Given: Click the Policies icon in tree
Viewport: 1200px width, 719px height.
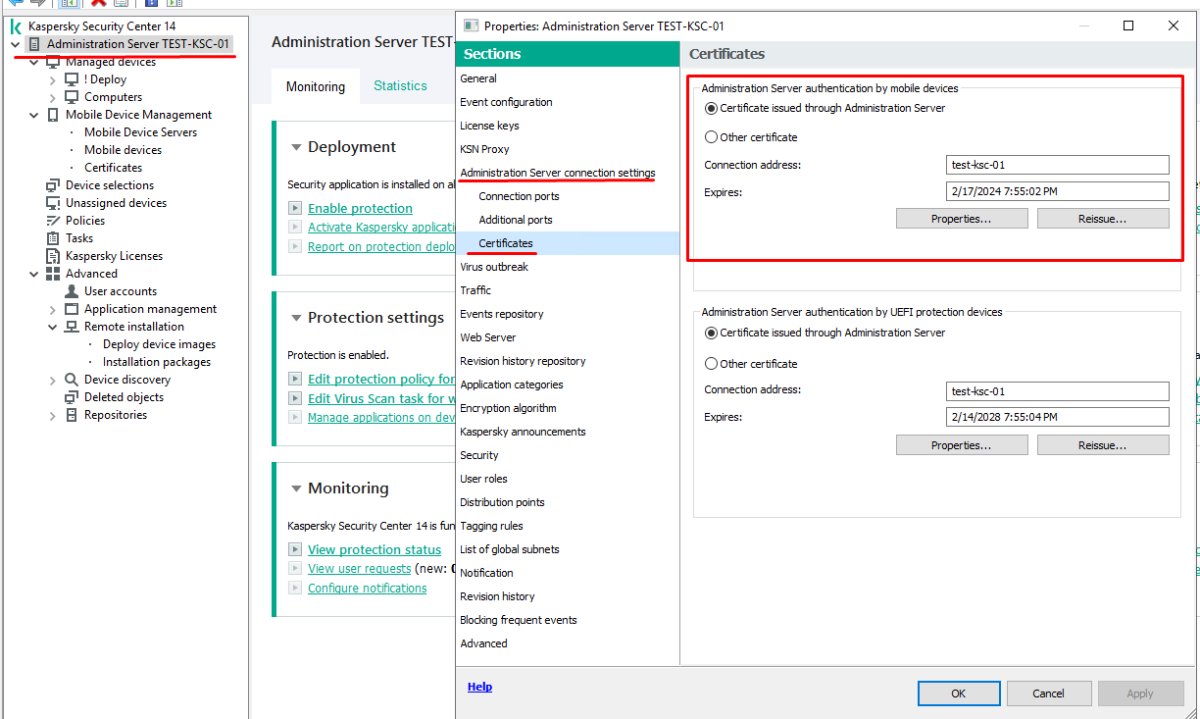Looking at the screenshot, I should click(x=53, y=221).
